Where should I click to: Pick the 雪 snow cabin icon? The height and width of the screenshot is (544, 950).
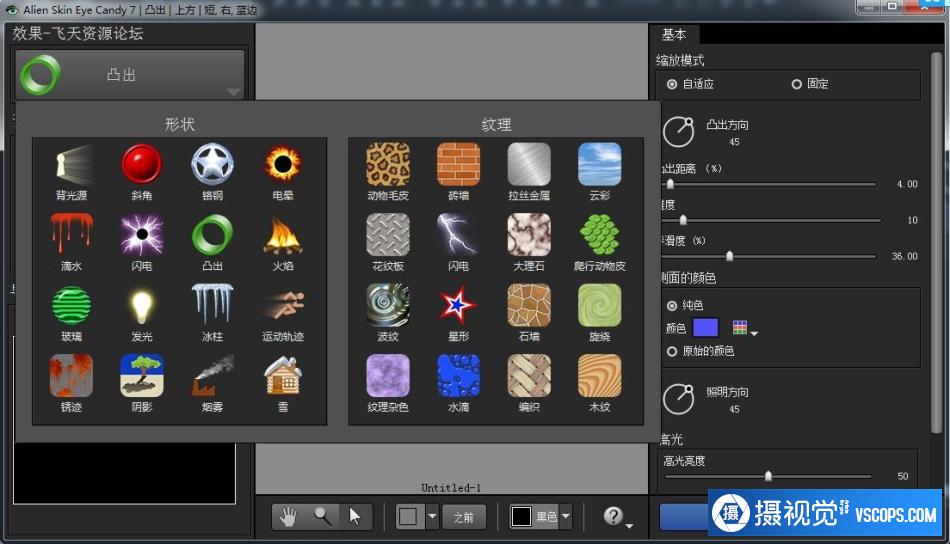click(x=282, y=376)
